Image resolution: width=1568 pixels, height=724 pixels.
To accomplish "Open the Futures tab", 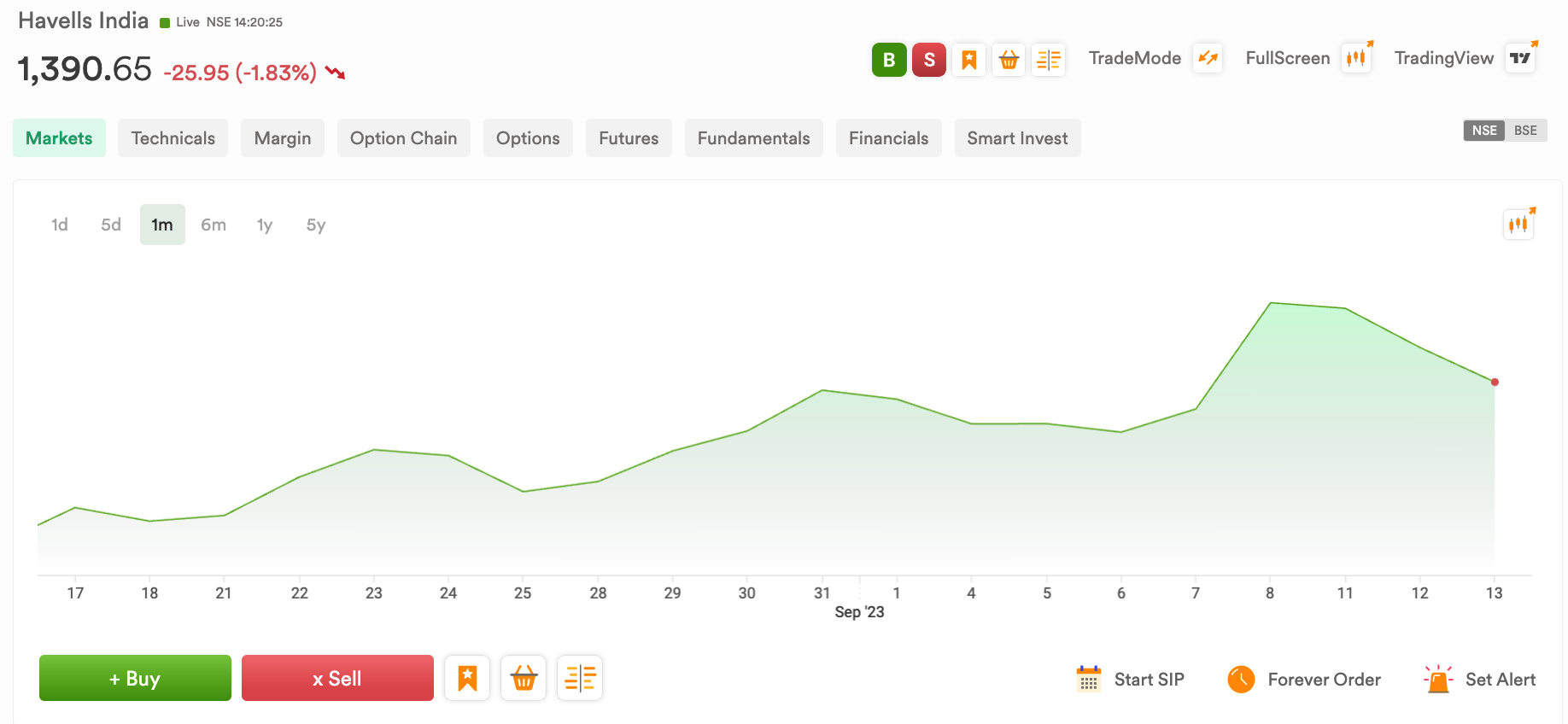I will click(x=629, y=138).
